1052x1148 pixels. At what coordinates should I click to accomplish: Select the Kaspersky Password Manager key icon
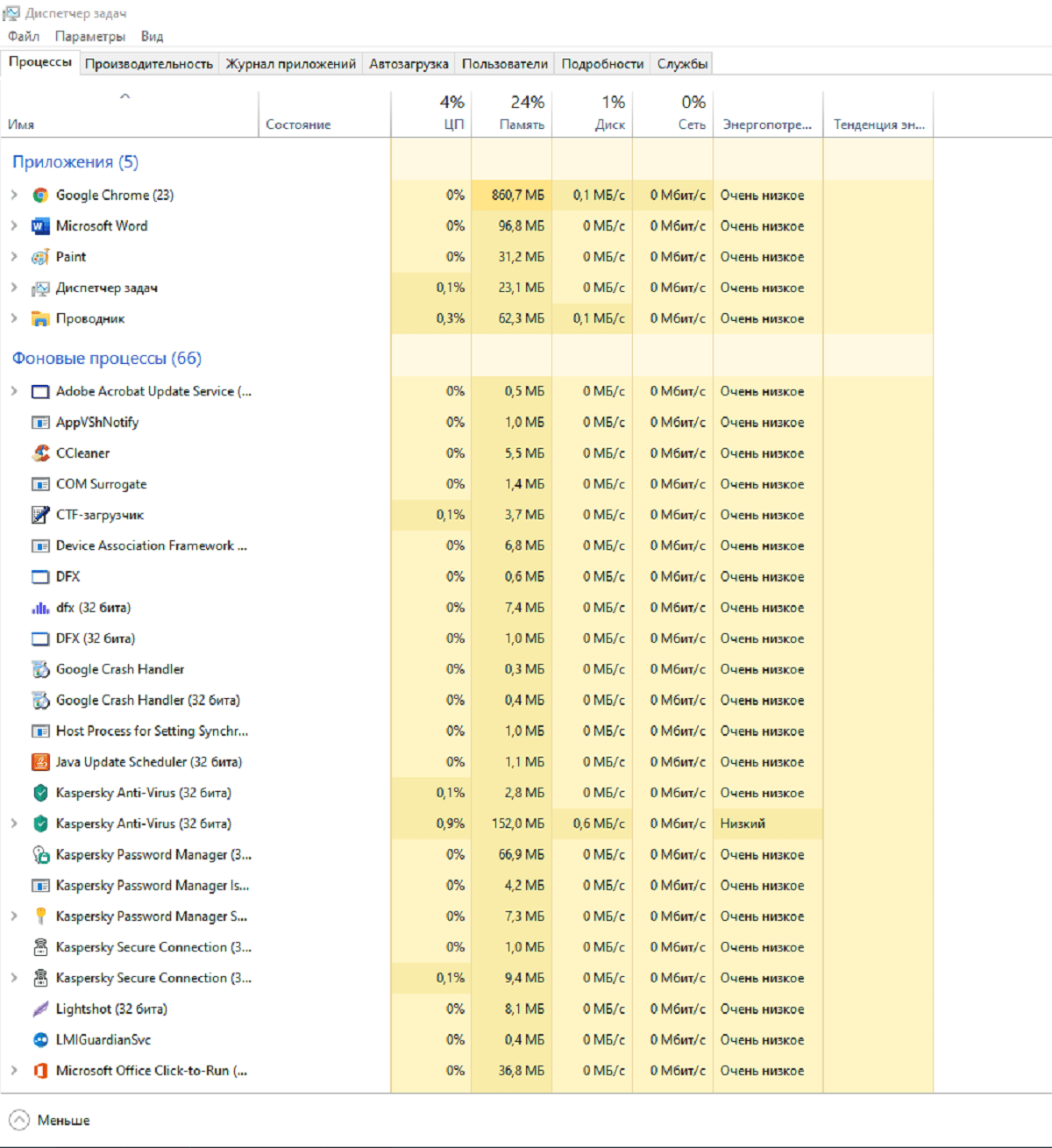click(40, 916)
